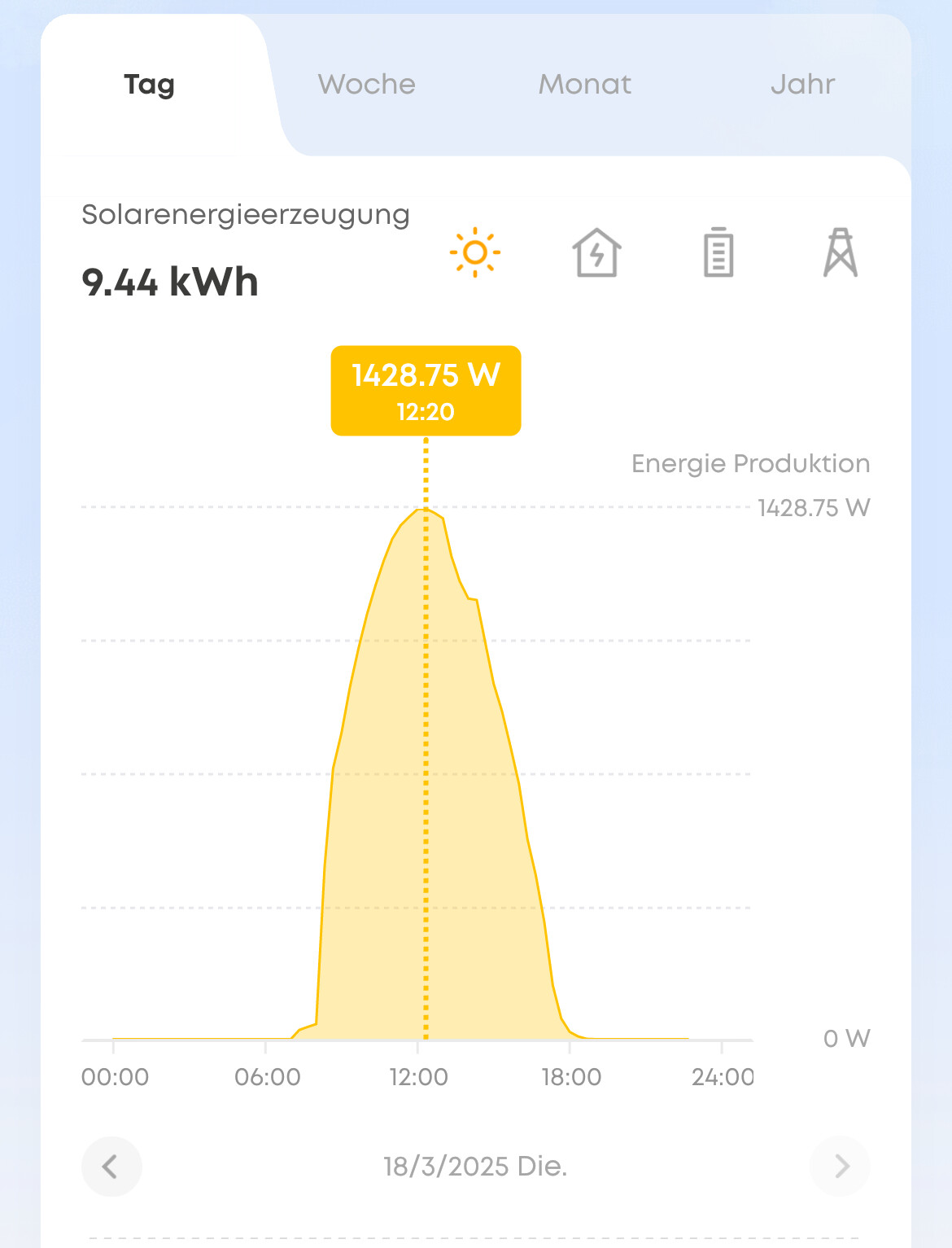Image resolution: width=952 pixels, height=1248 pixels.
Task: Click the 9.44 kWh total value
Action: (x=170, y=282)
